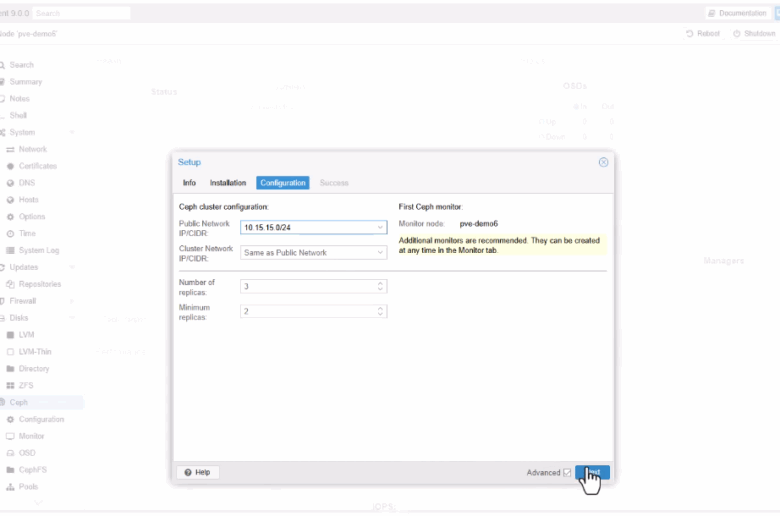Click the Certificates icon in sidebar
Viewport: 780px width, 516px height.
pos(11,166)
